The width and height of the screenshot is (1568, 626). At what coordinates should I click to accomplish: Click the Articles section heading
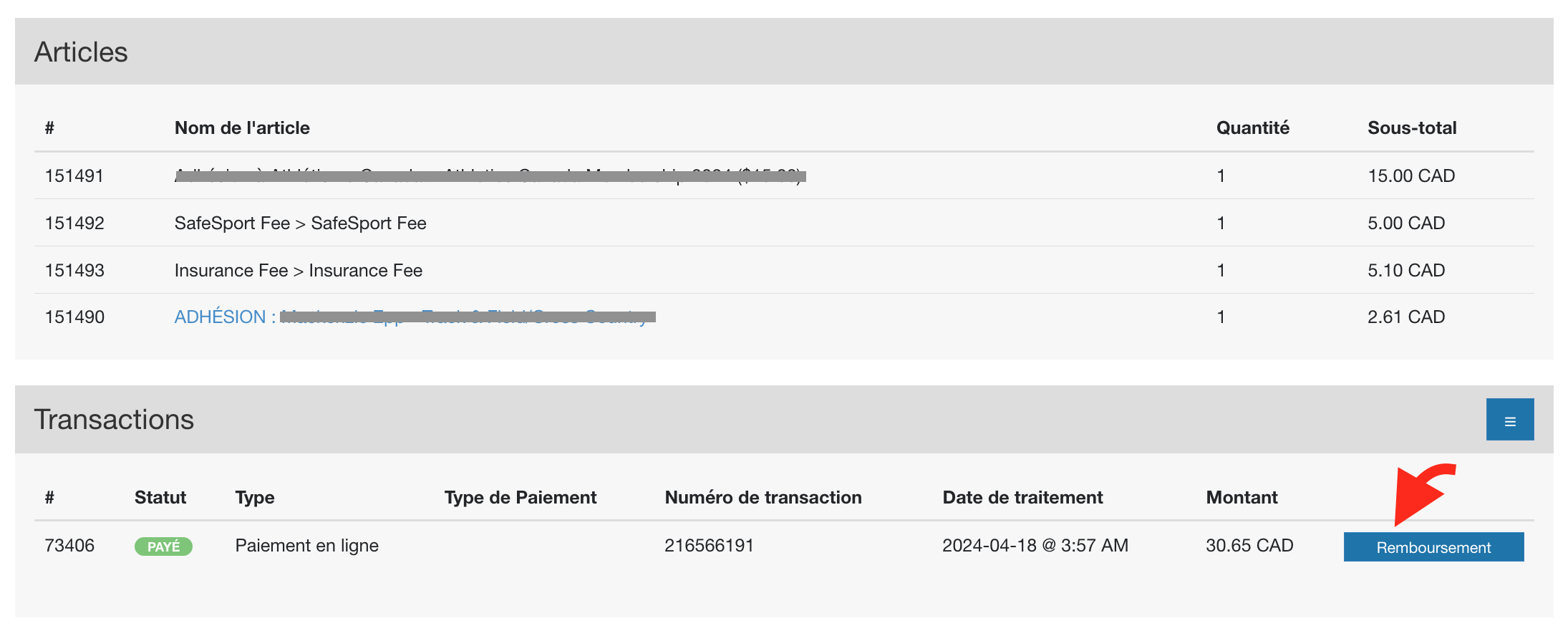[x=81, y=52]
